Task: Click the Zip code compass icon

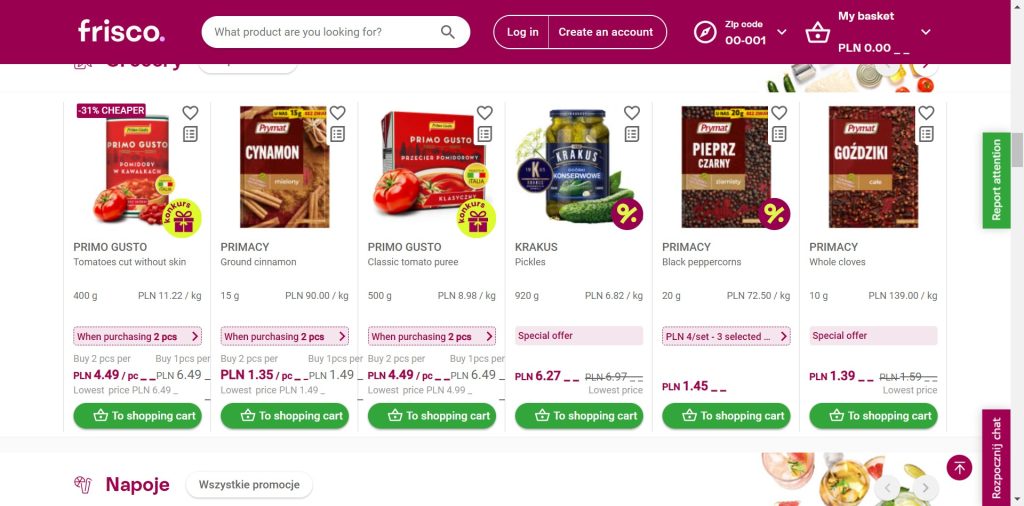Action: pos(706,32)
